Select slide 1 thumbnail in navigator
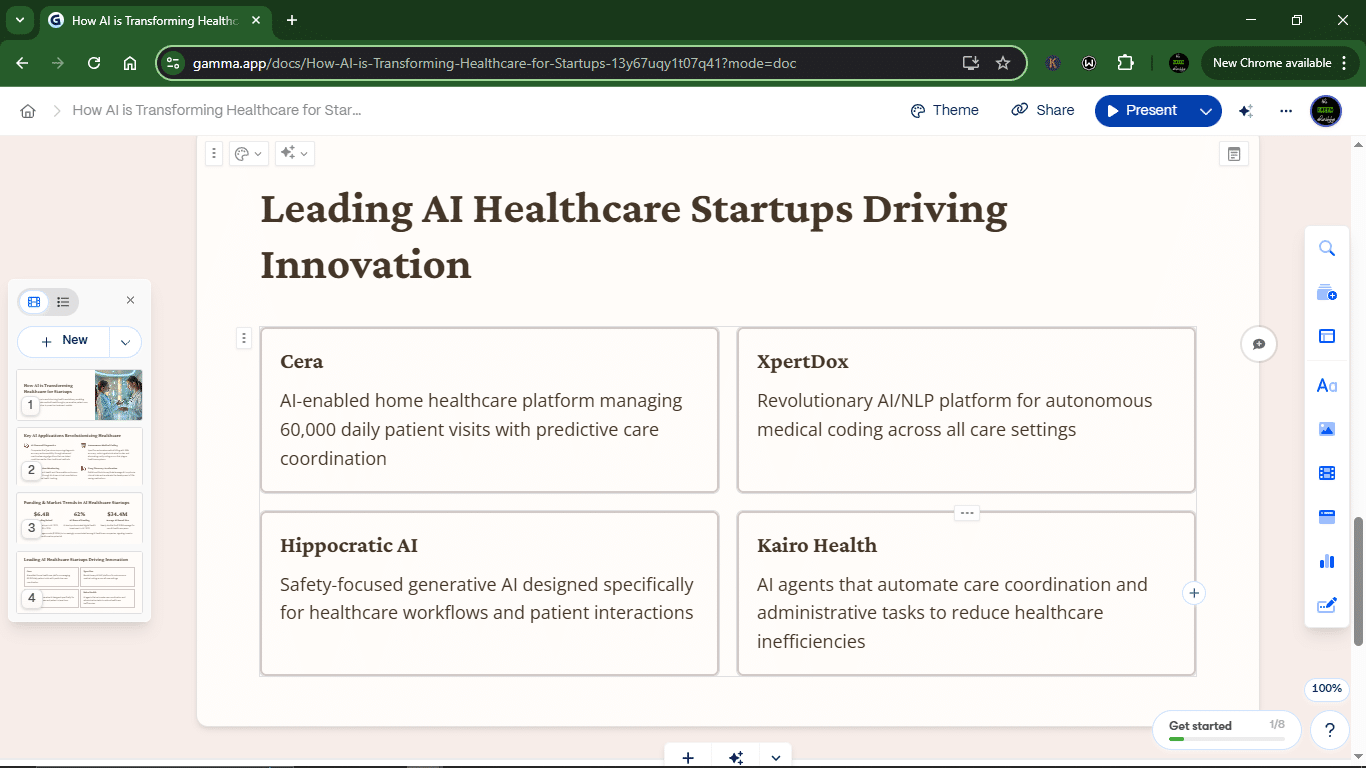Screen dimensions: 1366x768 click(x=80, y=395)
